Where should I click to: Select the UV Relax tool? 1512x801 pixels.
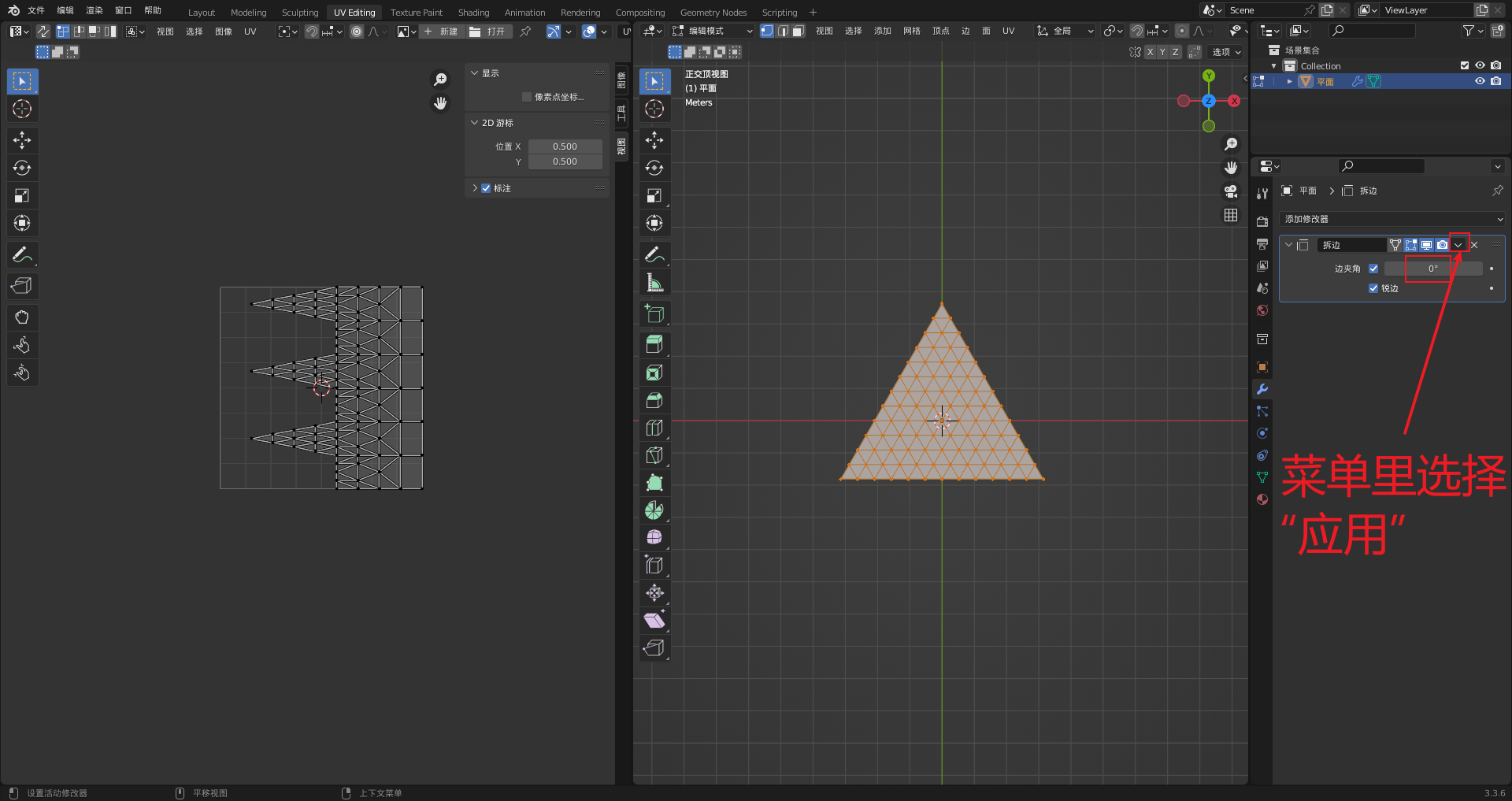pos(22,345)
